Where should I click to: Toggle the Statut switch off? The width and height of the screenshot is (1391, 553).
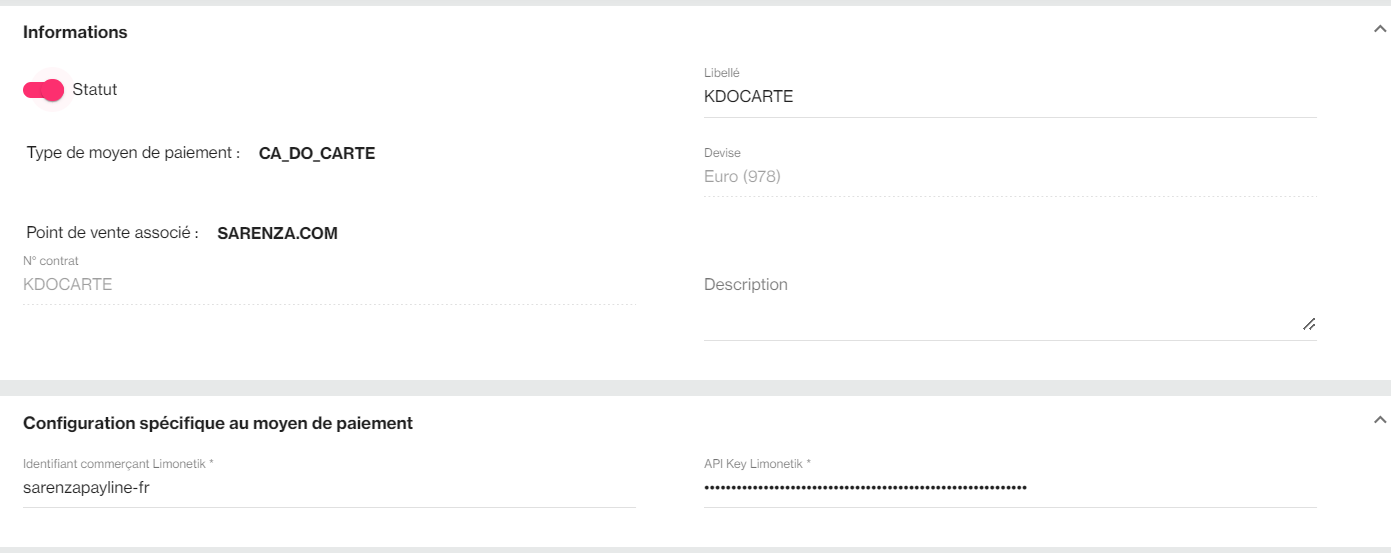coord(43,90)
